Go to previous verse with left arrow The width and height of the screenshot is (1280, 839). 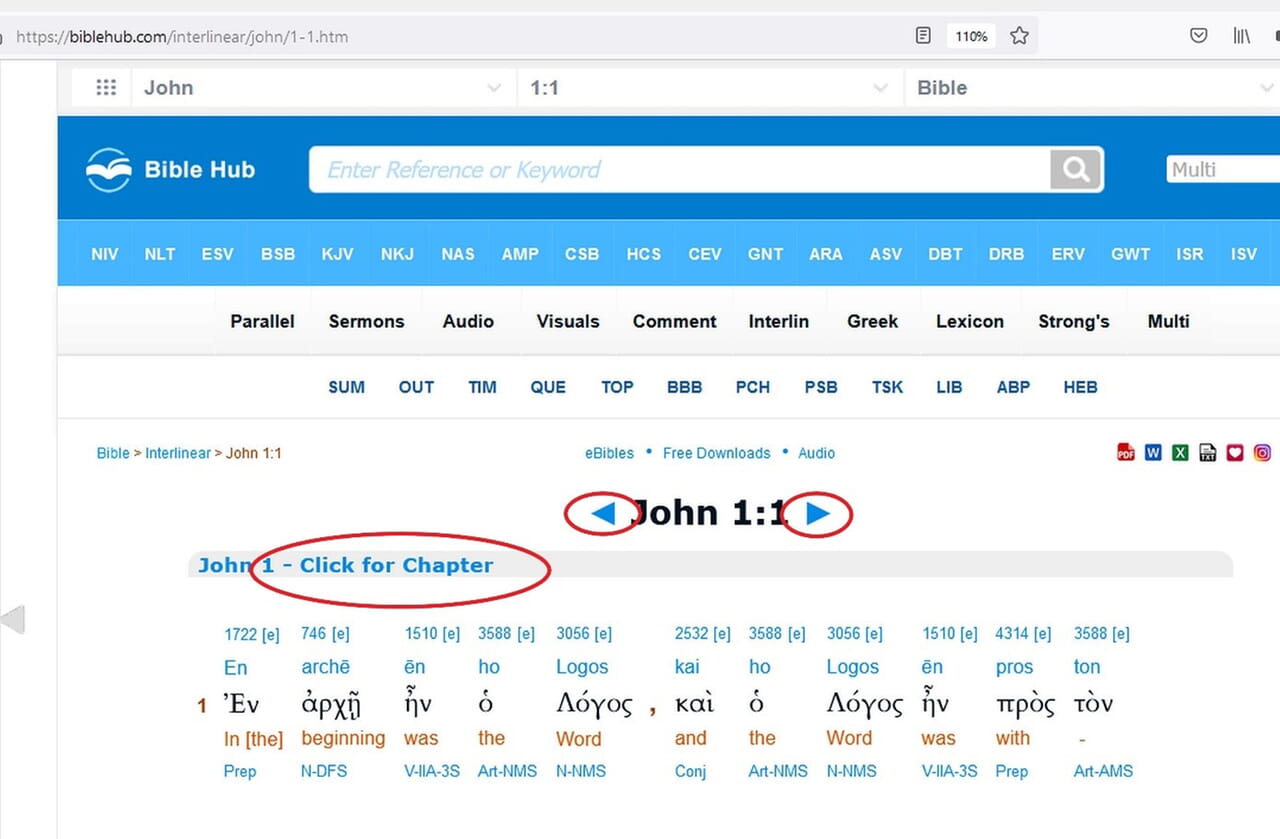click(603, 514)
